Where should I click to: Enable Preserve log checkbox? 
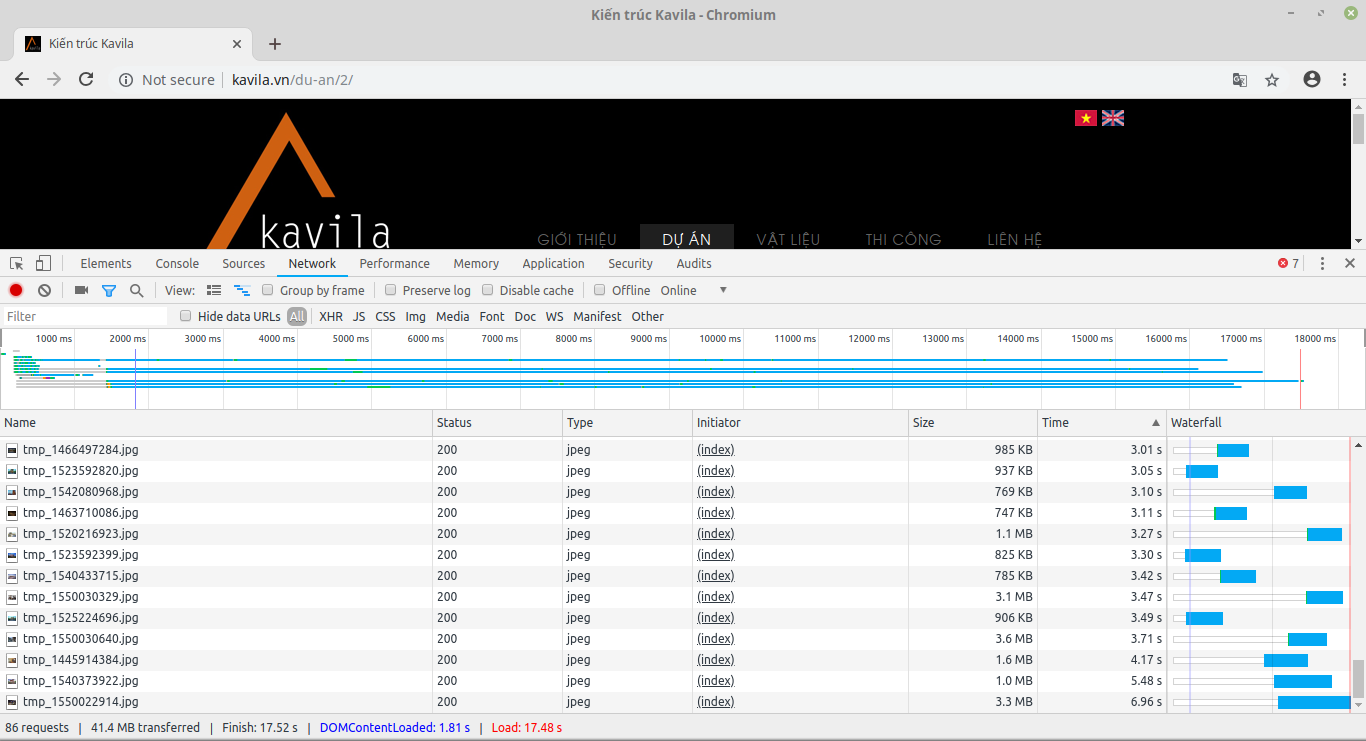coord(391,290)
